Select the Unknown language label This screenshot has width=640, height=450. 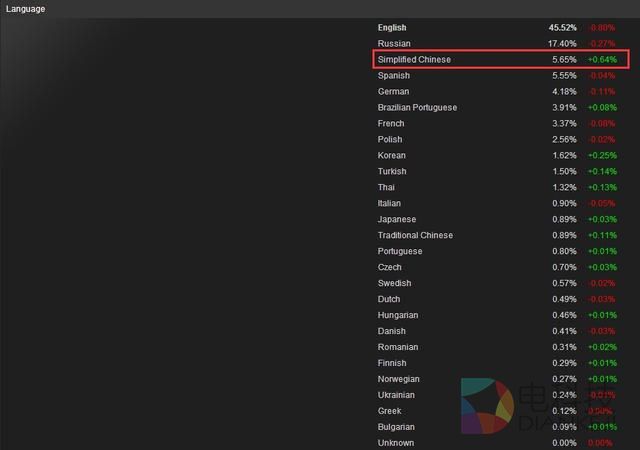[x=396, y=443]
